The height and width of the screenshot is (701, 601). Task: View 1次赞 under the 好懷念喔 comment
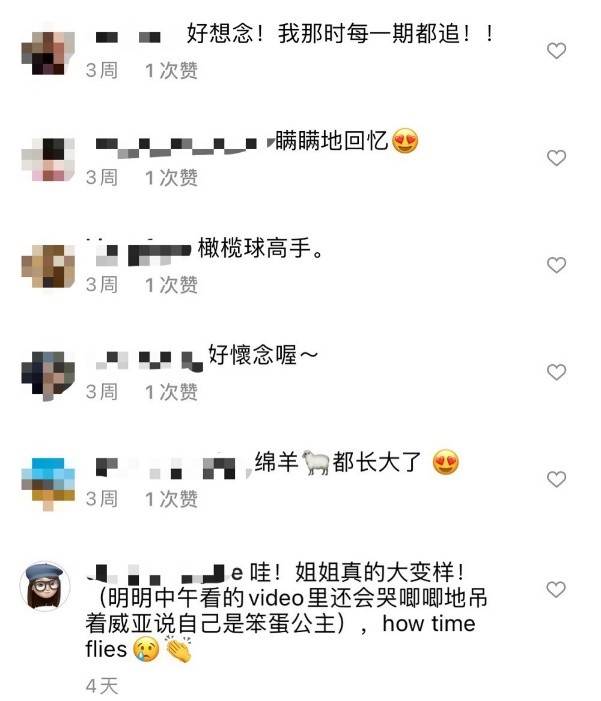pyautogui.click(x=171, y=392)
